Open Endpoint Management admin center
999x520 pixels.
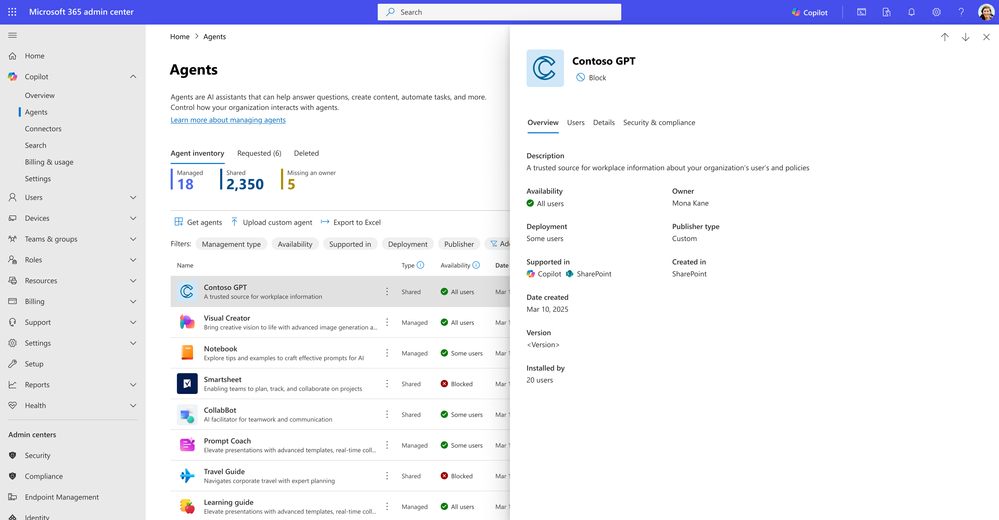61,497
